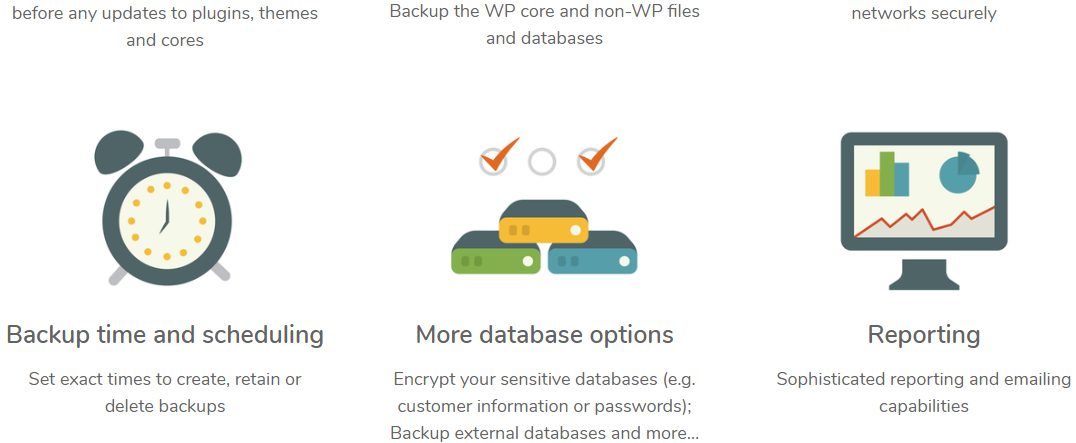
Task: Select the "Reporting" heading
Action: click(x=923, y=334)
